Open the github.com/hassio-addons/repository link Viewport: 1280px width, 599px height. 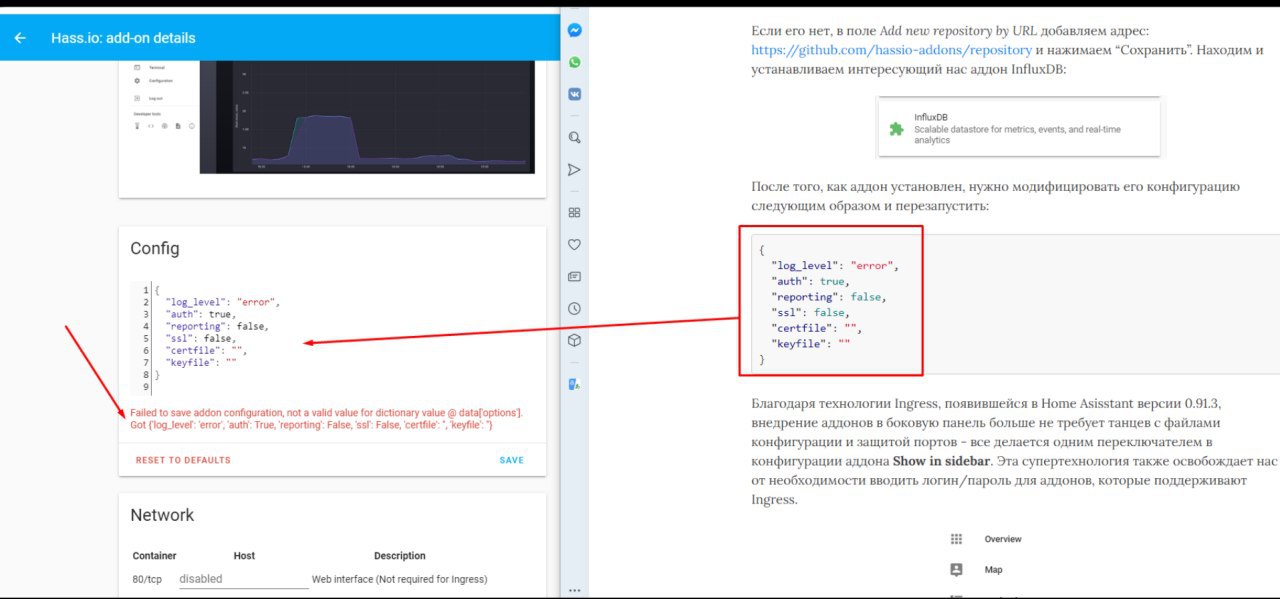click(x=892, y=49)
